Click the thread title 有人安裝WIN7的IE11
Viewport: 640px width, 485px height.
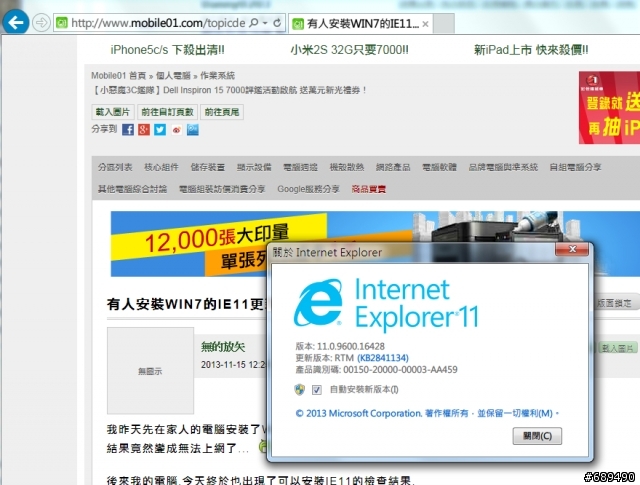(x=186, y=304)
